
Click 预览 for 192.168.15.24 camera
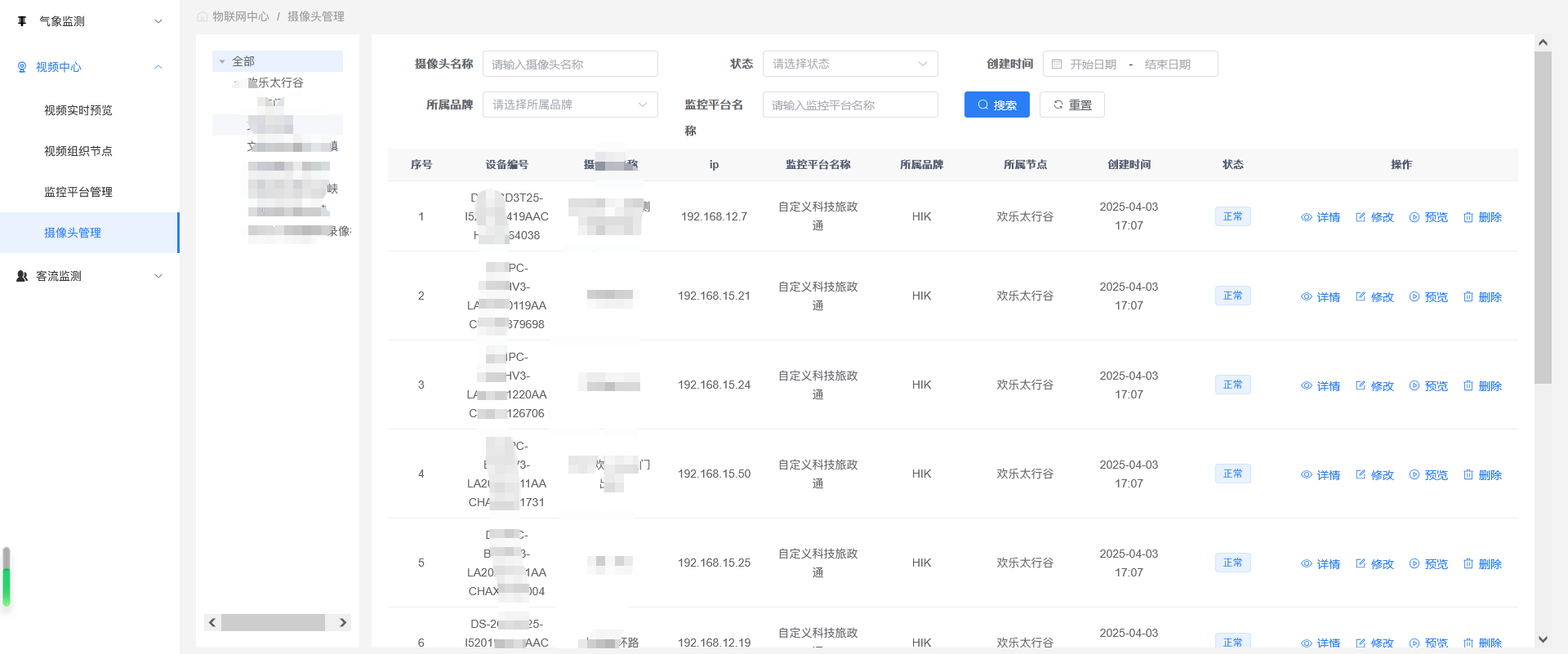pyautogui.click(x=1428, y=386)
